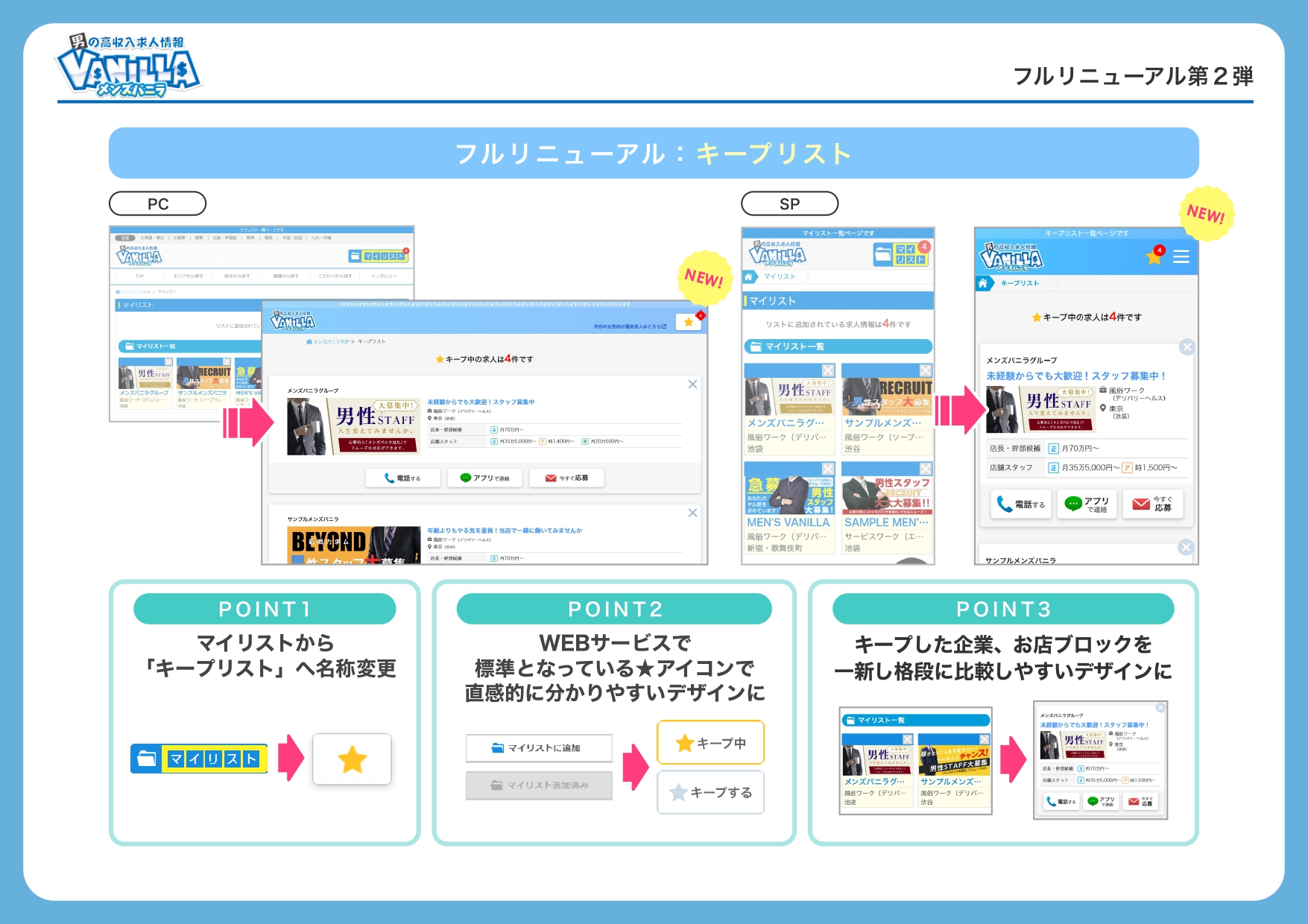Open the マイリスト folder button in old PC header
Image resolution: width=1308 pixels, height=924 pixels.
pos(379,256)
